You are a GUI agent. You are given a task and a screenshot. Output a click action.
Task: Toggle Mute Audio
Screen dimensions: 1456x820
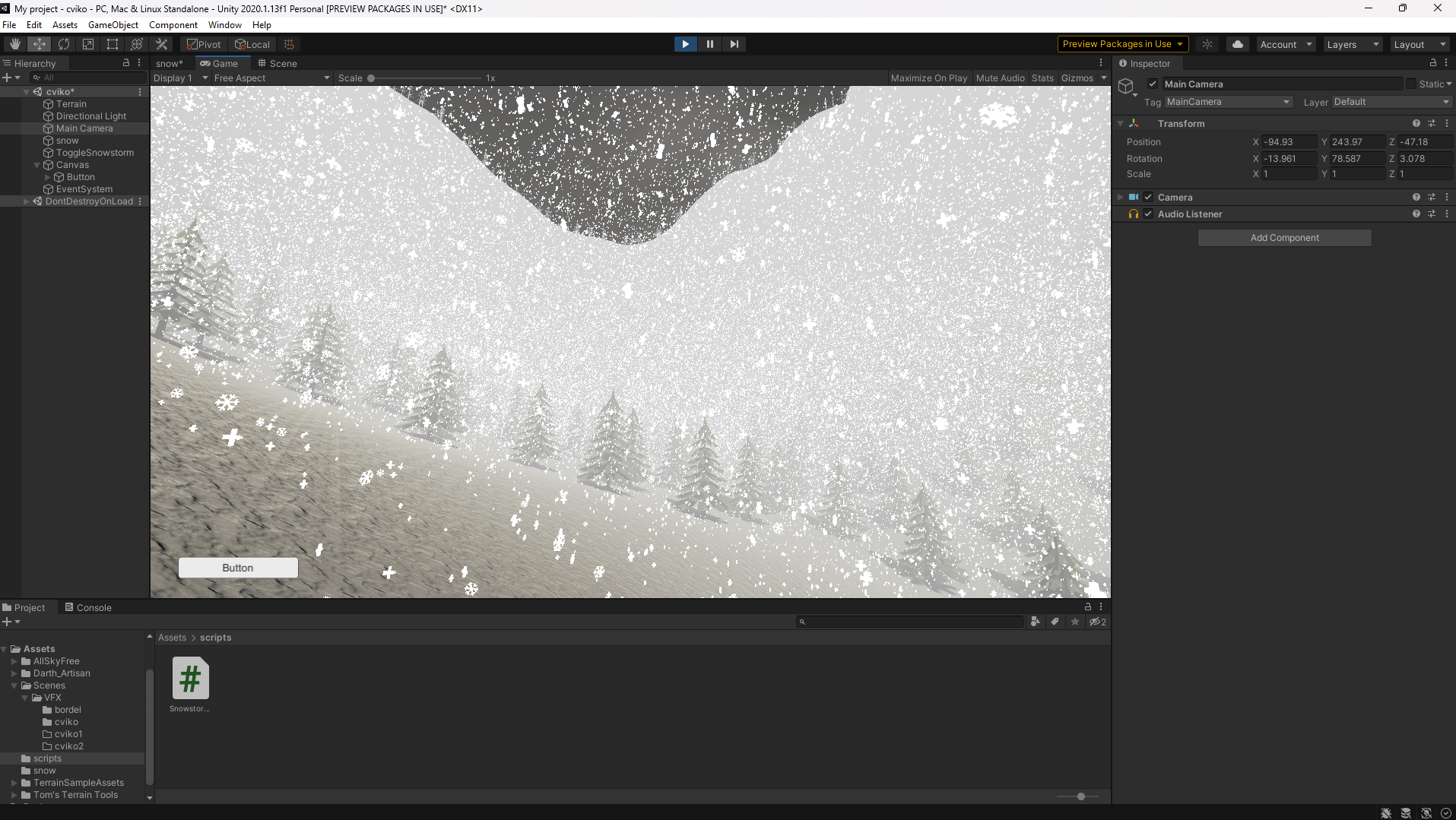(1000, 78)
